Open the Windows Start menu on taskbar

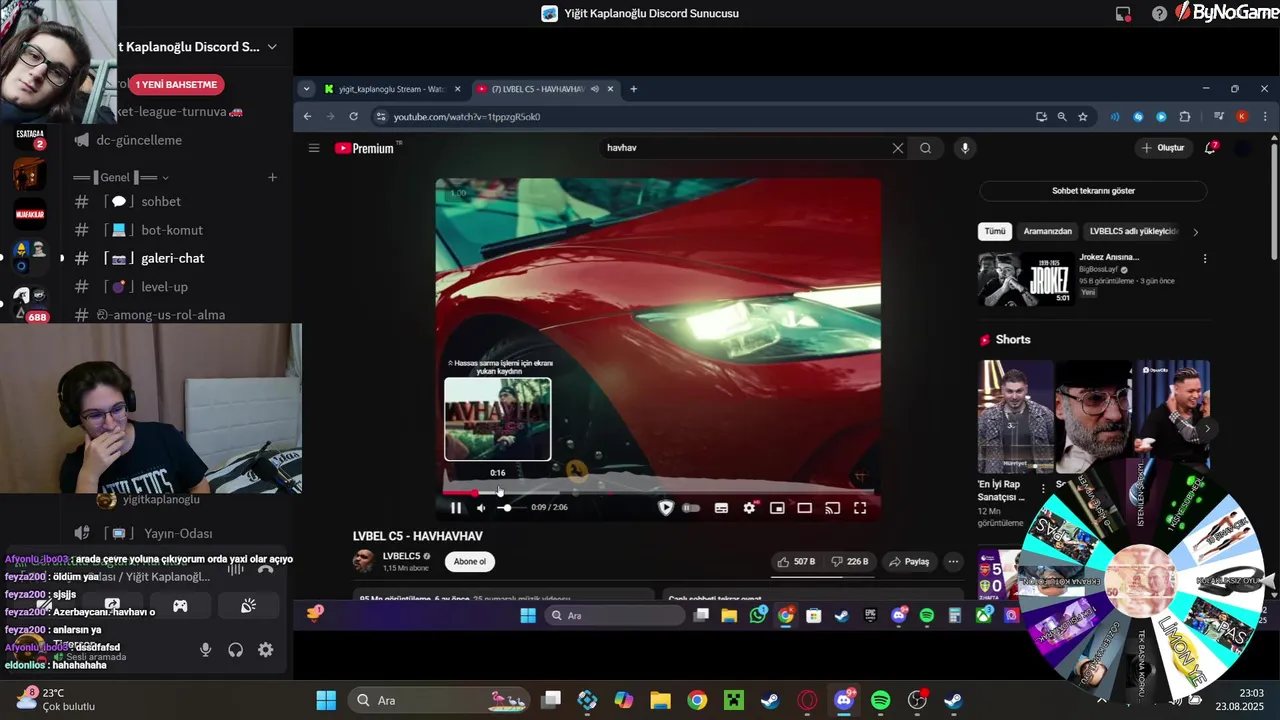(326, 700)
